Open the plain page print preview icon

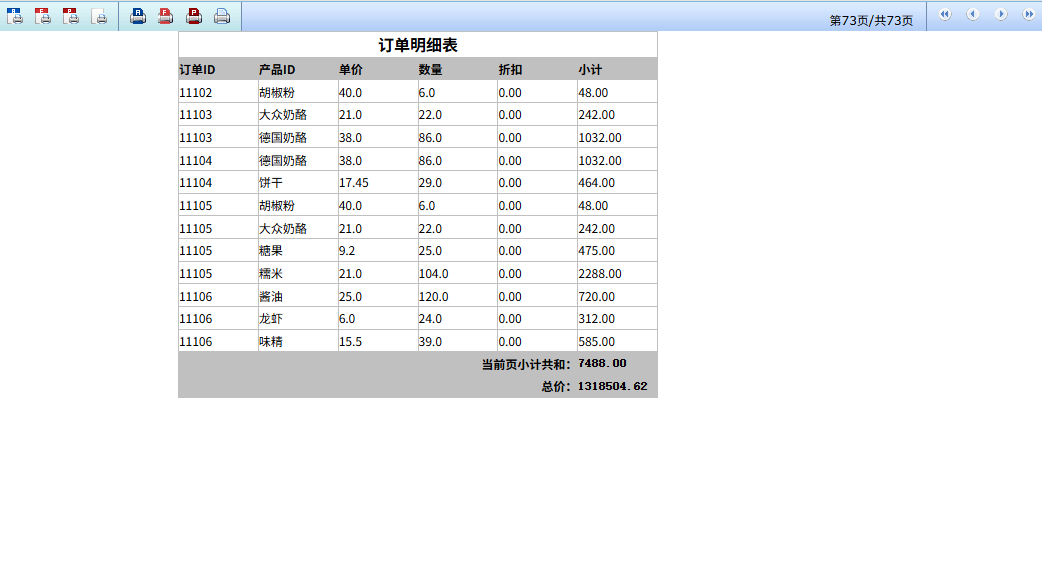click(x=98, y=16)
